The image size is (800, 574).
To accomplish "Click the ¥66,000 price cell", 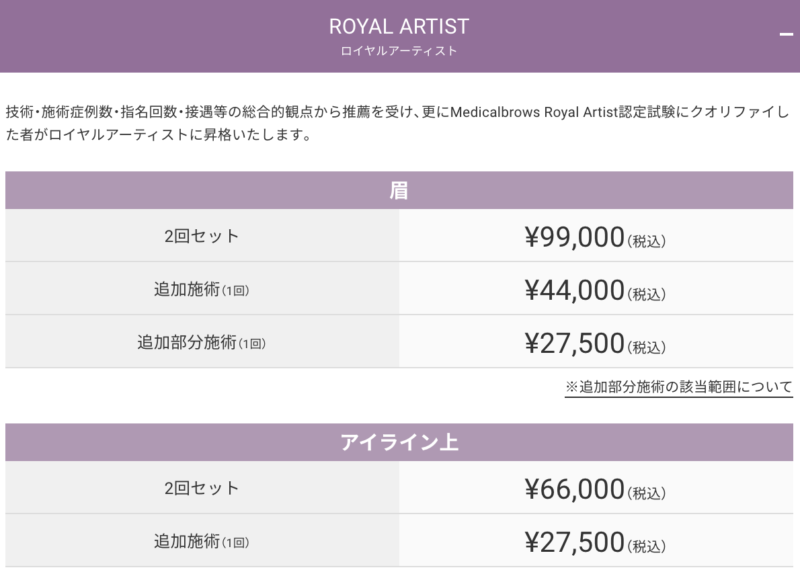I will [x=596, y=488].
